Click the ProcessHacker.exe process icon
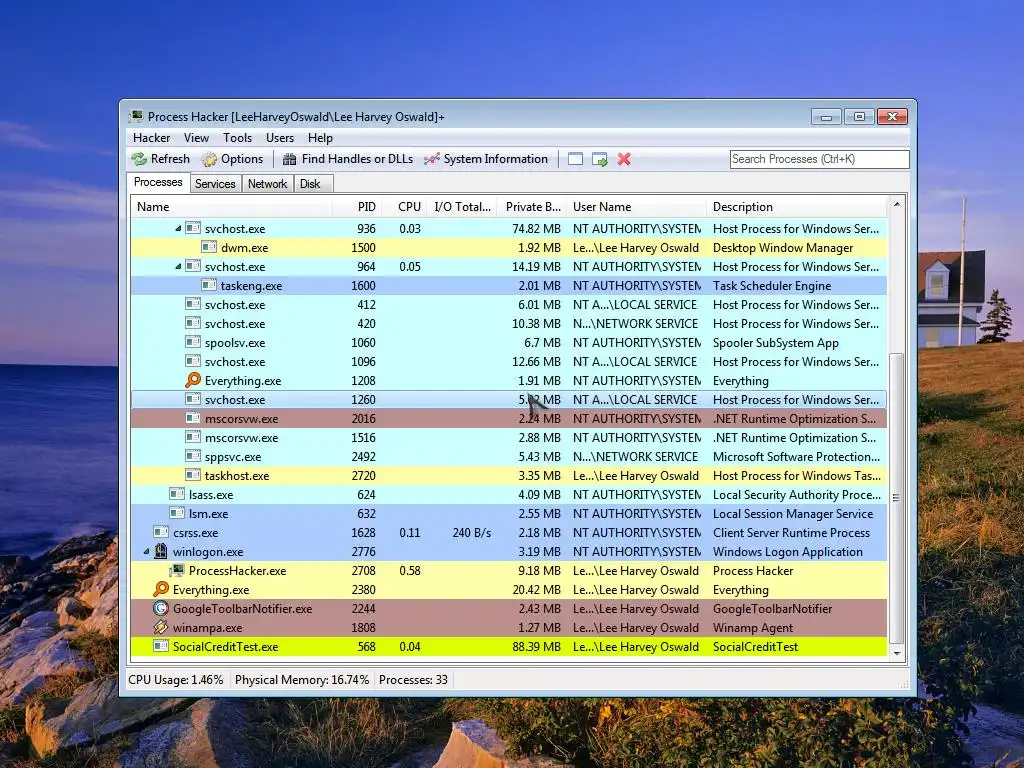1024x768 pixels. pyautogui.click(x=177, y=570)
